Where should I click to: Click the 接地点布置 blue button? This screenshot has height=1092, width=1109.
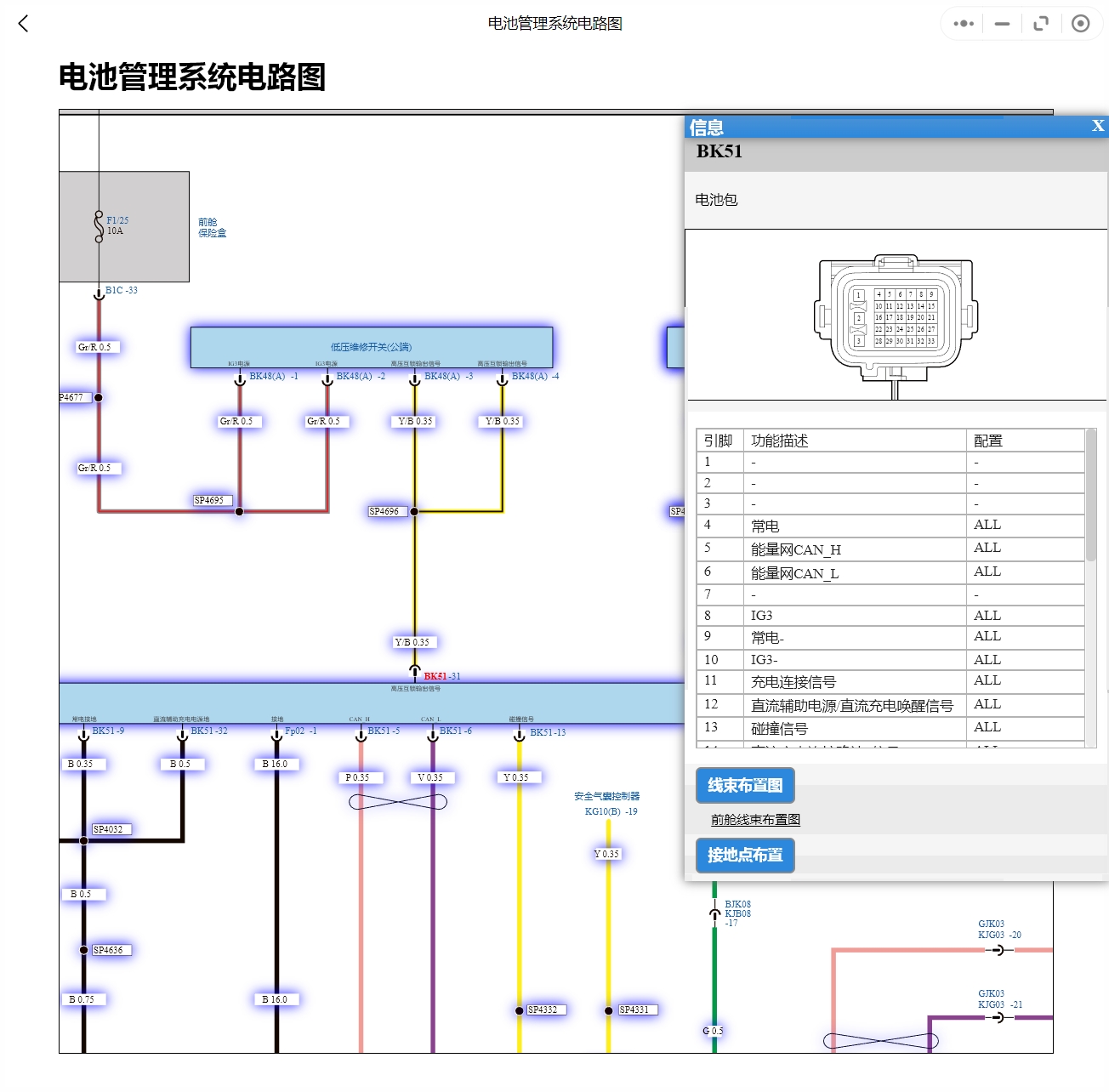(x=745, y=856)
